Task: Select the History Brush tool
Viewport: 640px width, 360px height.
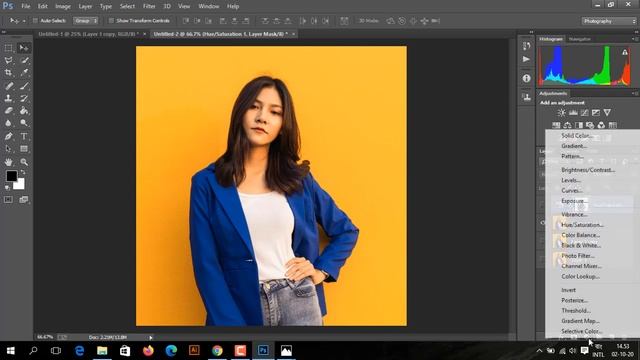Action: (24, 98)
